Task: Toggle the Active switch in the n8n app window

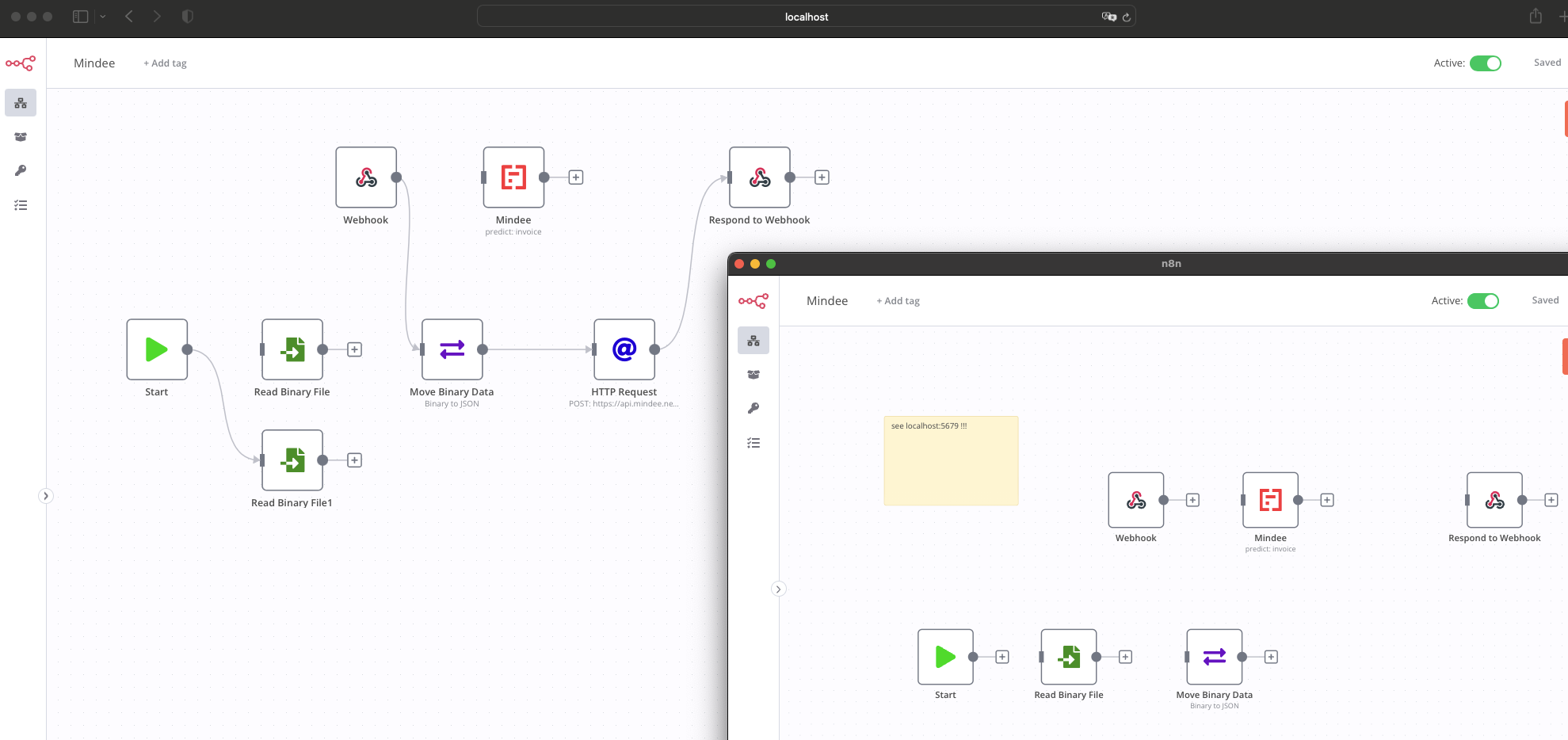Action: pos(1483,301)
